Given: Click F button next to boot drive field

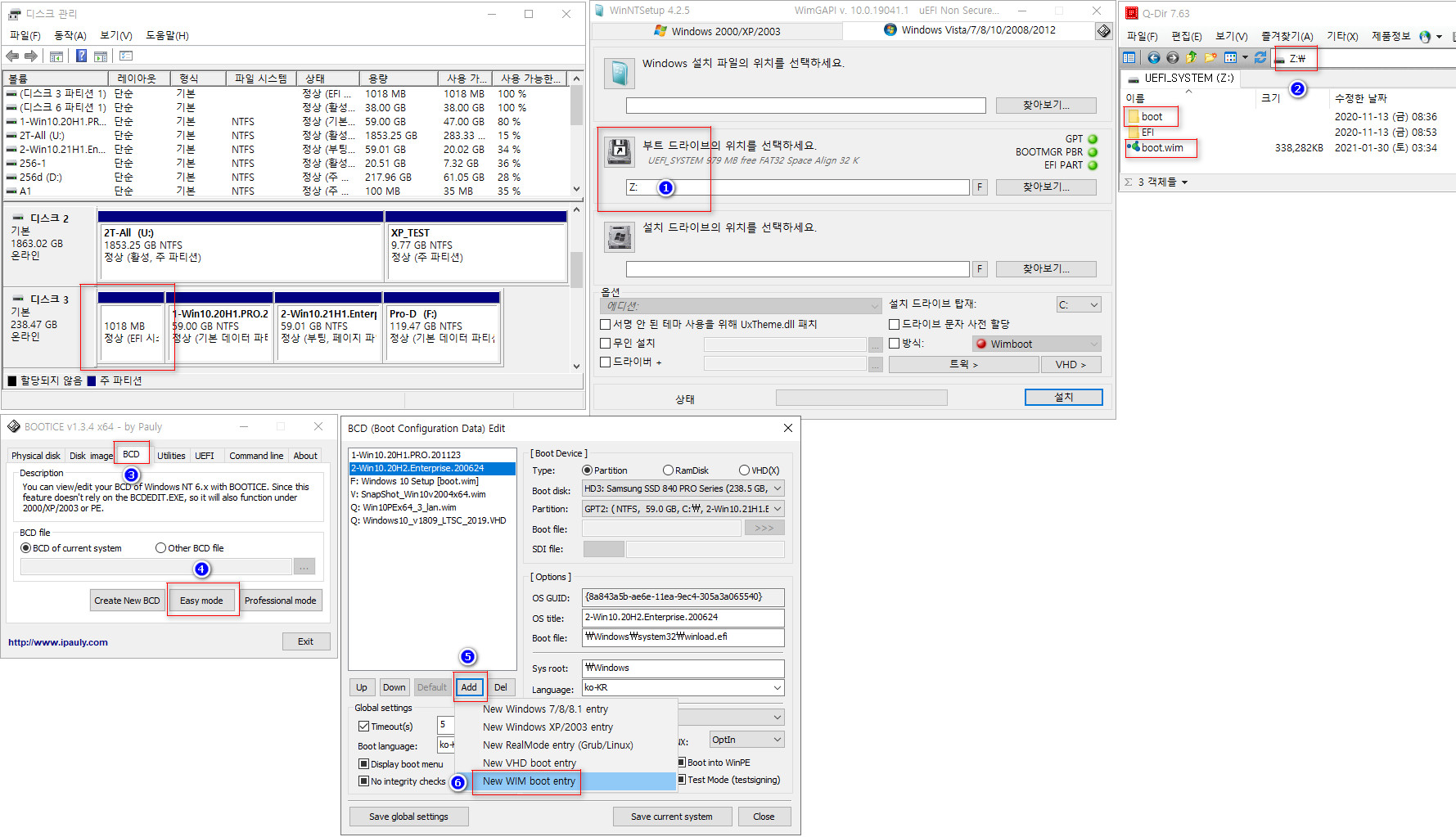Looking at the screenshot, I should 980,187.
